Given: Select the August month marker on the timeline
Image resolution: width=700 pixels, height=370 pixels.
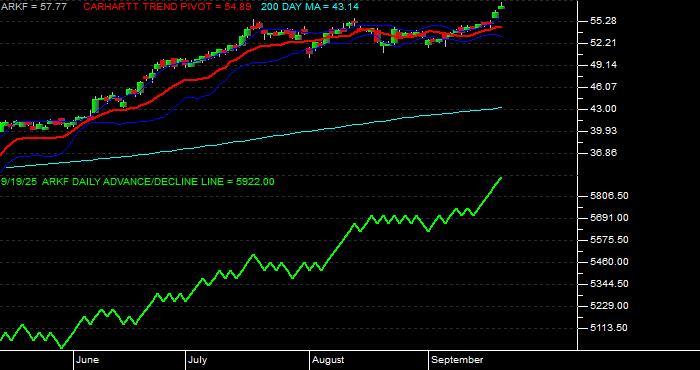Looking at the screenshot, I should point(328,360).
